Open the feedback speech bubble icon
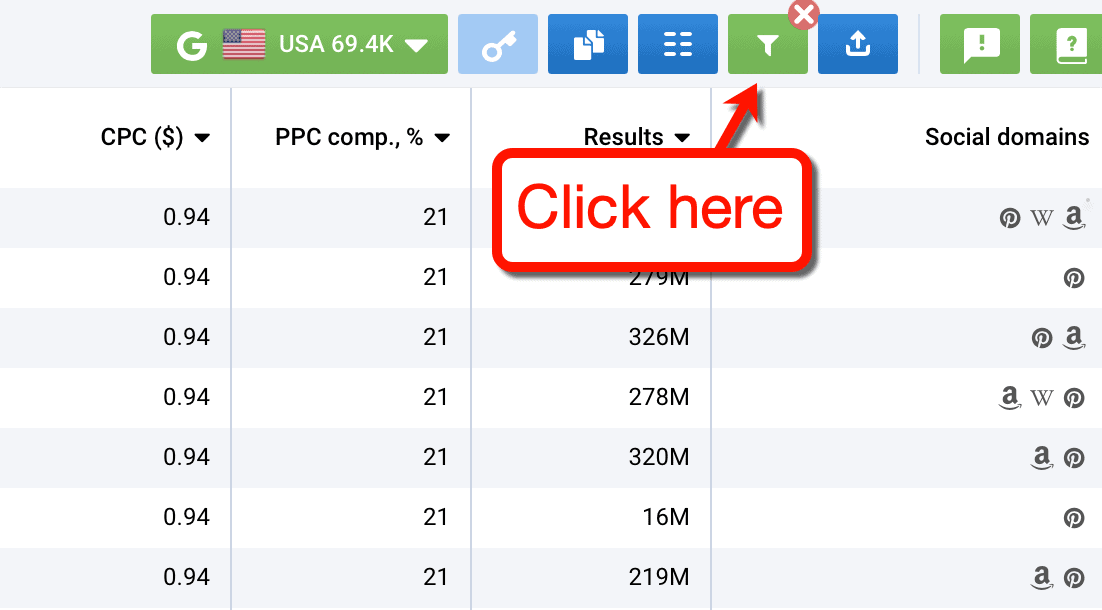The height and width of the screenshot is (610, 1102). click(x=979, y=44)
